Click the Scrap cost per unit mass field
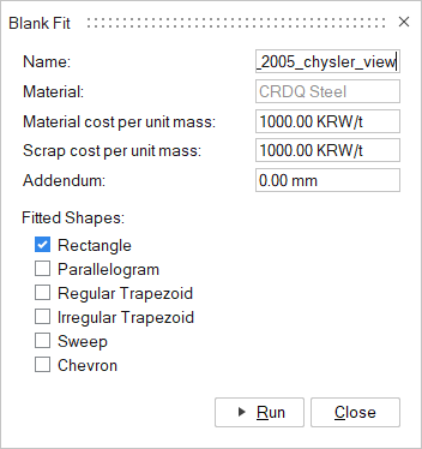The width and height of the screenshot is (422, 449). pyautogui.click(x=328, y=150)
